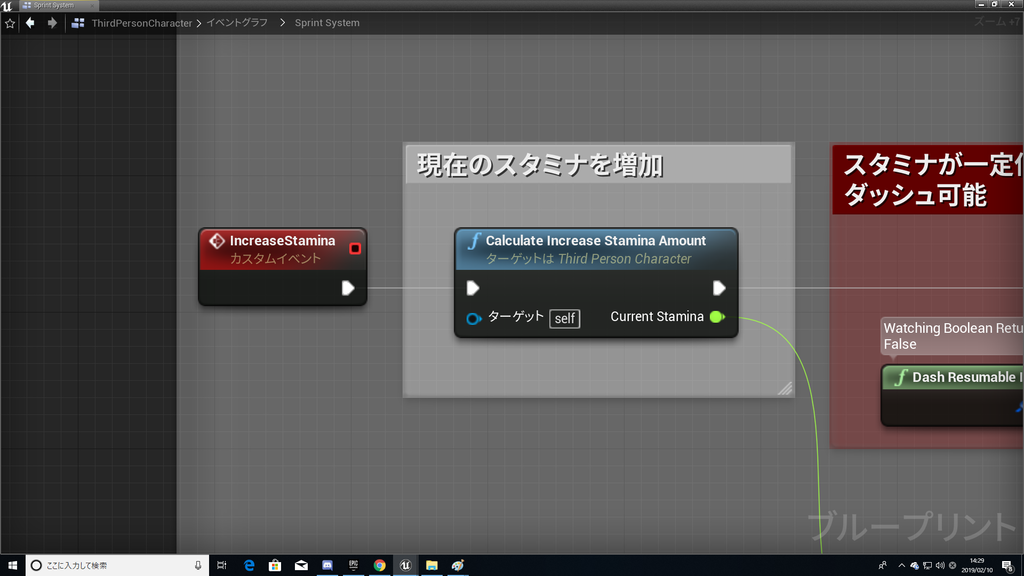Image resolution: width=1024 pixels, height=576 pixels.
Task: Click the ターゲット blue input pin
Action: (475, 317)
